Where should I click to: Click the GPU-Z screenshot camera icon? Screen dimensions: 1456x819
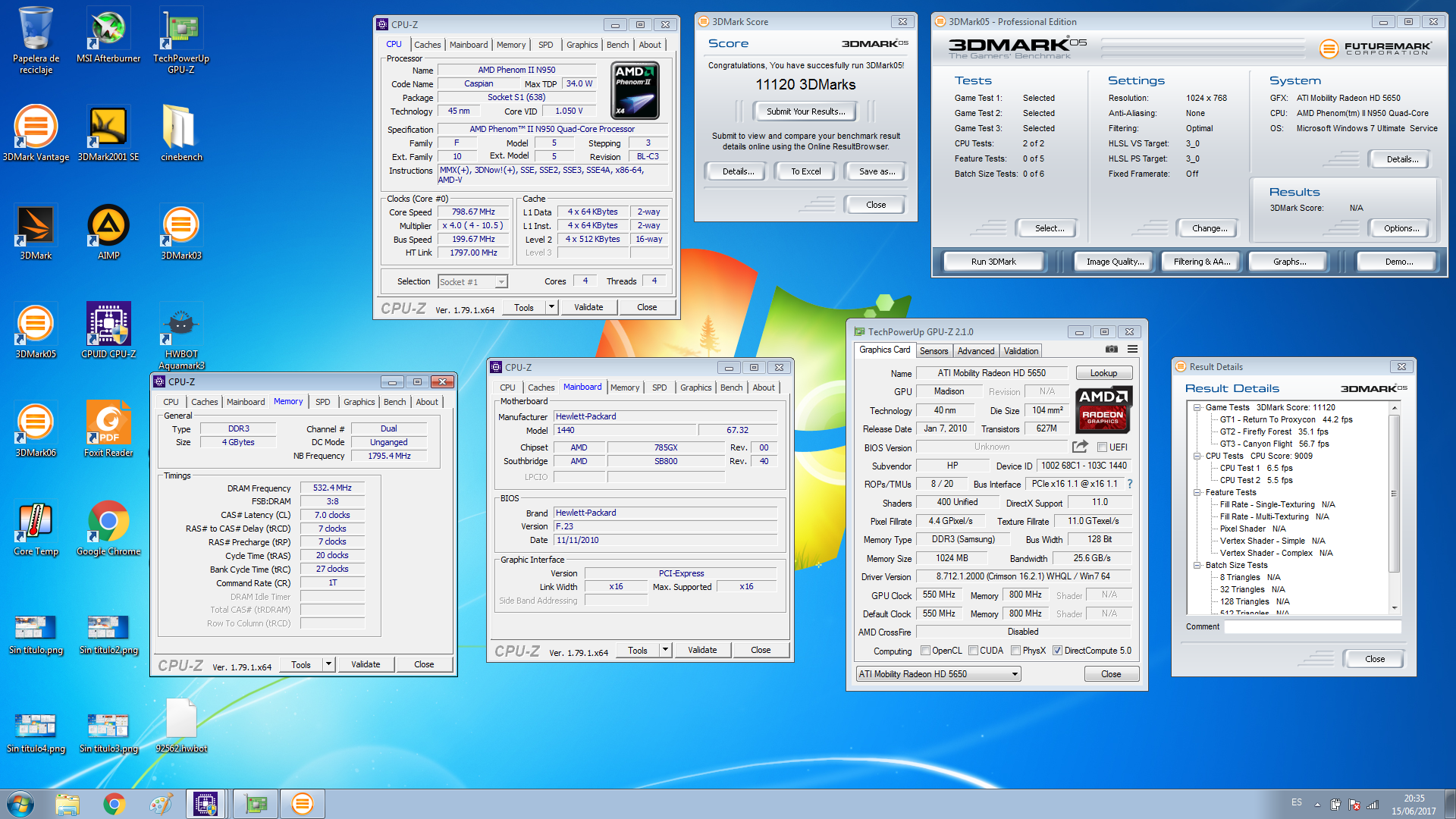pyautogui.click(x=1111, y=350)
